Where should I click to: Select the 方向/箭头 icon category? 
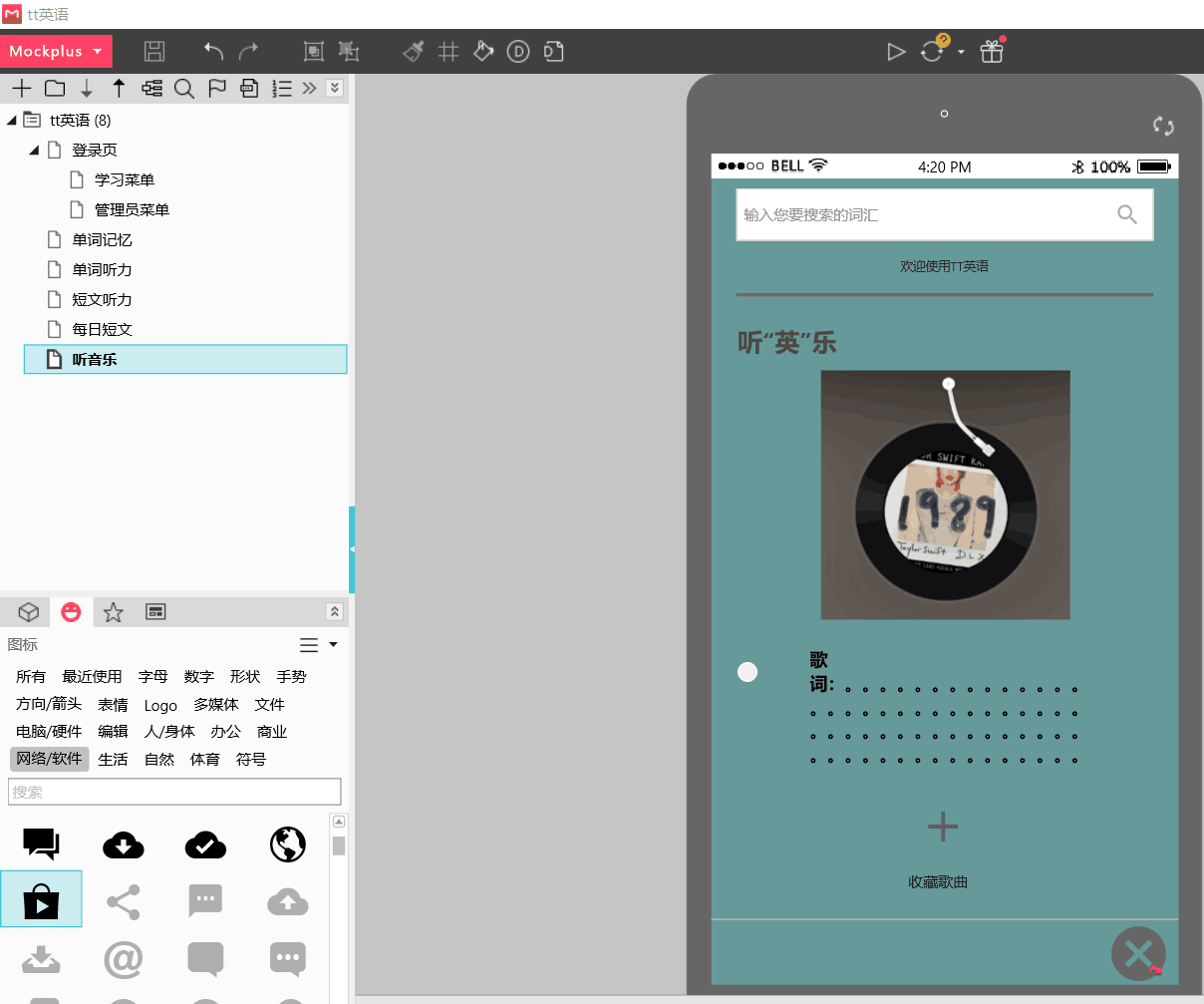(x=49, y=705)
